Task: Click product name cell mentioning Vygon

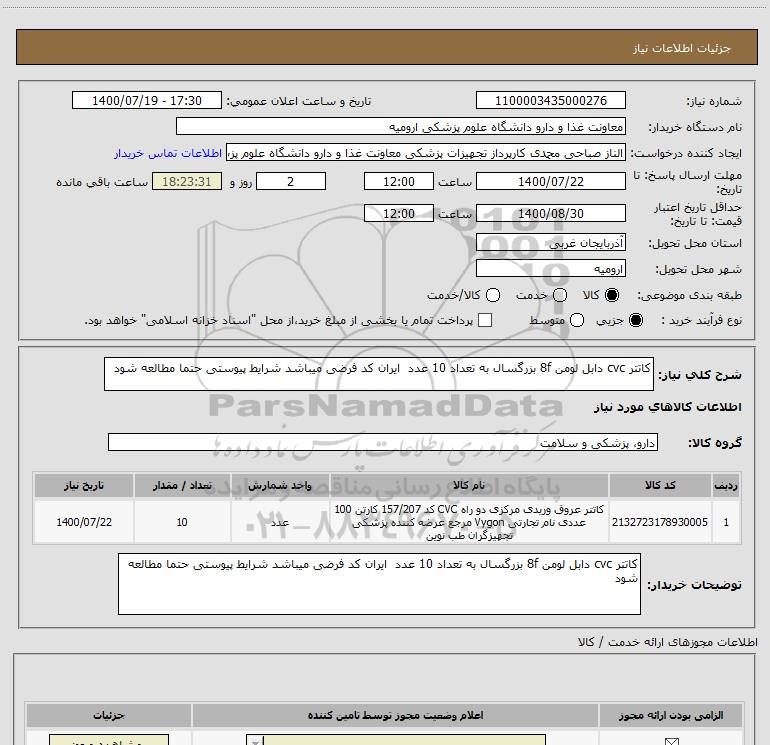Action: click(469, 522)
